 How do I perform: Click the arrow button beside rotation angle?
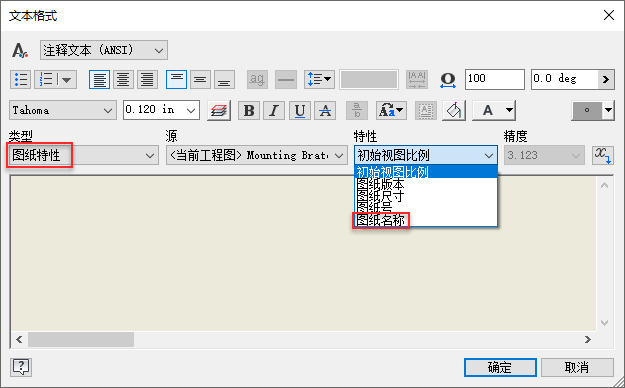pos(606,79)
